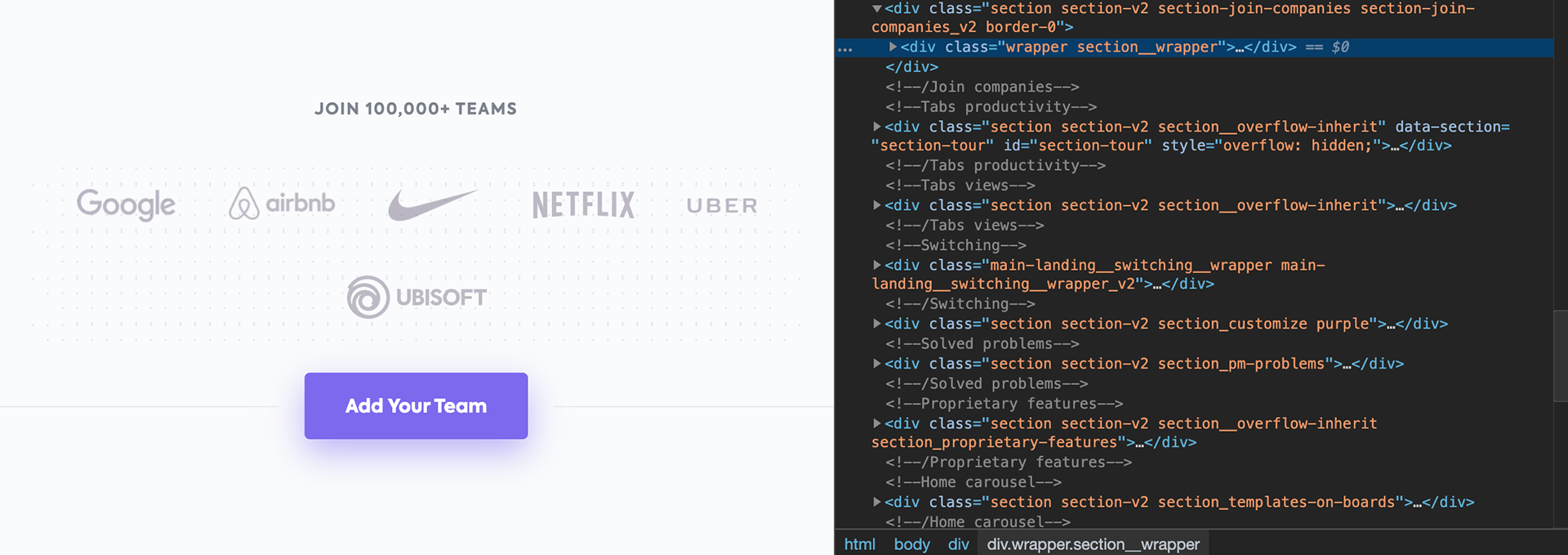Expand the div after Tabs views comment

tap(877, 205)
